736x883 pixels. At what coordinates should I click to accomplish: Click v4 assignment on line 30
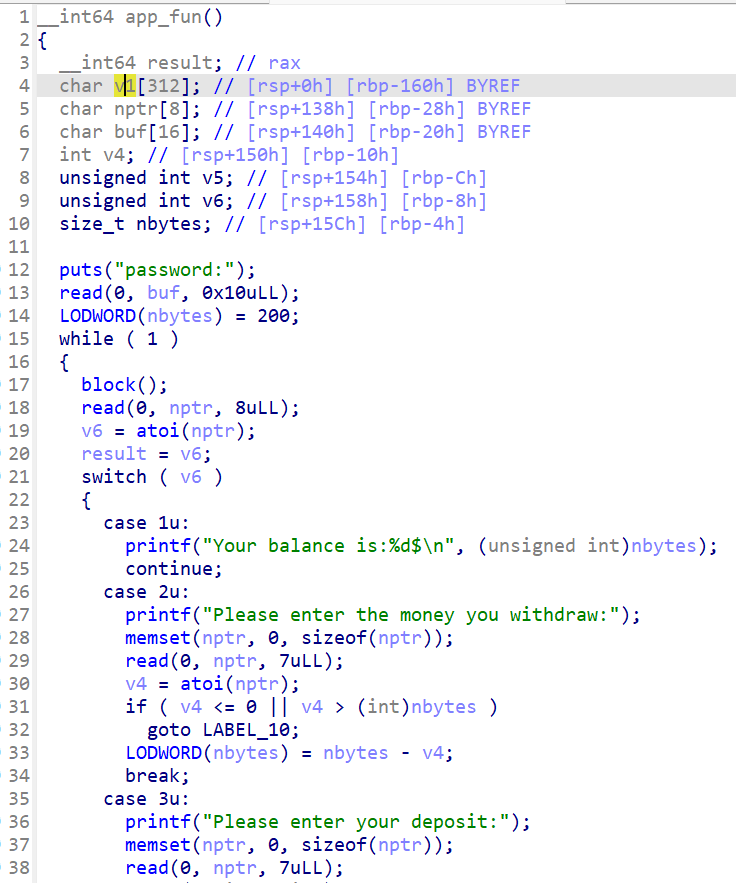click(x=136, y=684)
